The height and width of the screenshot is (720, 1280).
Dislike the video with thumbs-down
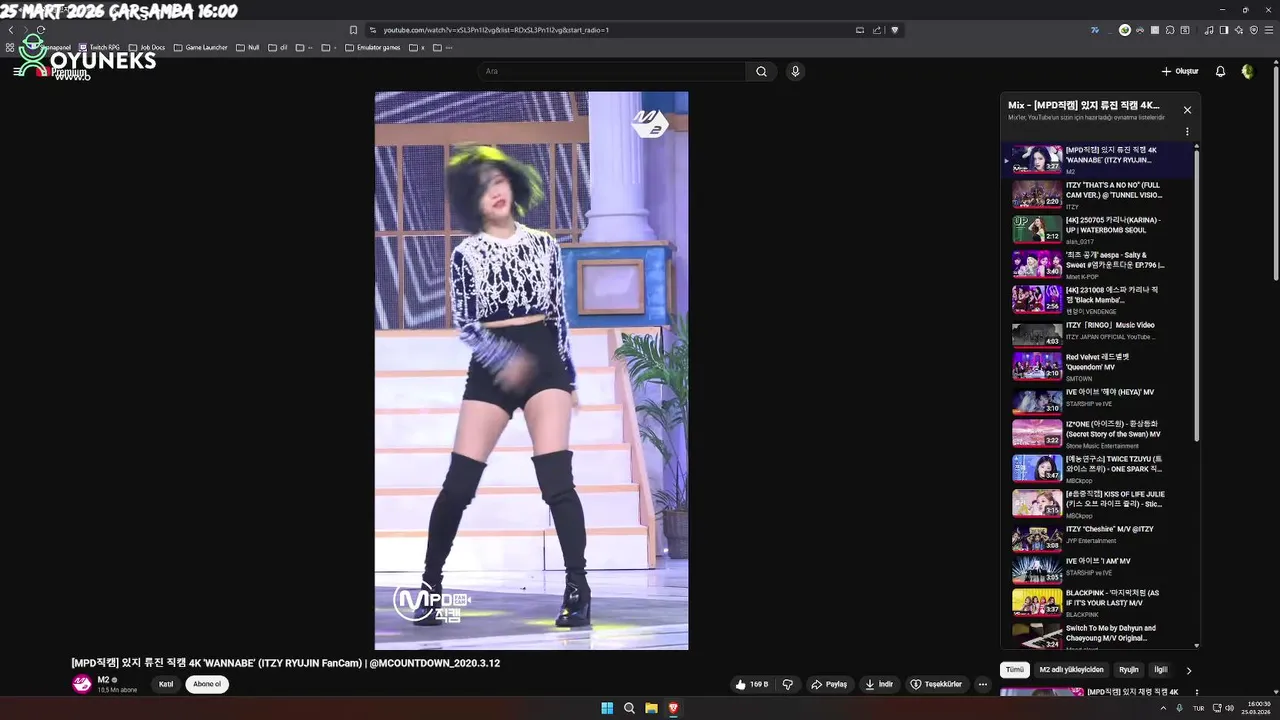788,684
